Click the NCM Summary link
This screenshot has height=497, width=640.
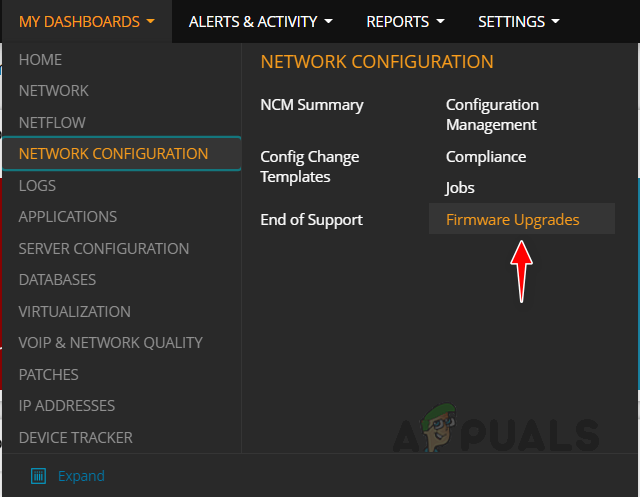click(311, 105)
